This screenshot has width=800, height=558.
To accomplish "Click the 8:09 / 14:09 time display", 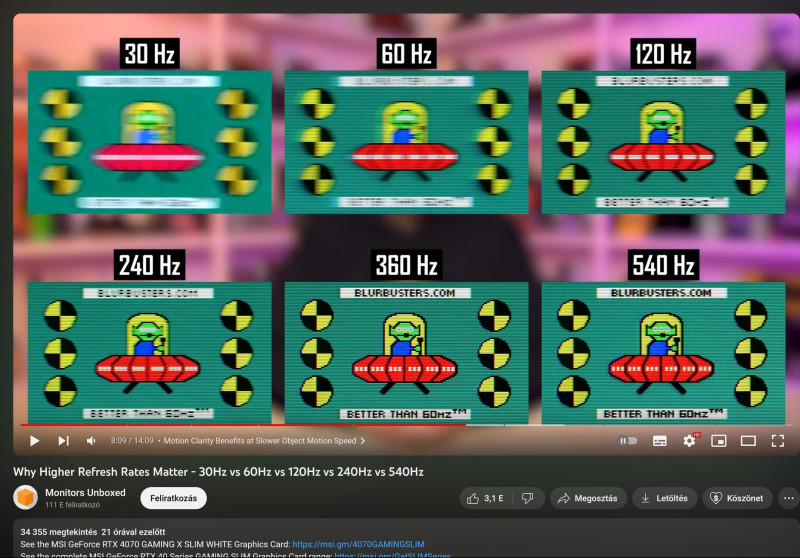I will pyautogui.click(x=132, y=440).
